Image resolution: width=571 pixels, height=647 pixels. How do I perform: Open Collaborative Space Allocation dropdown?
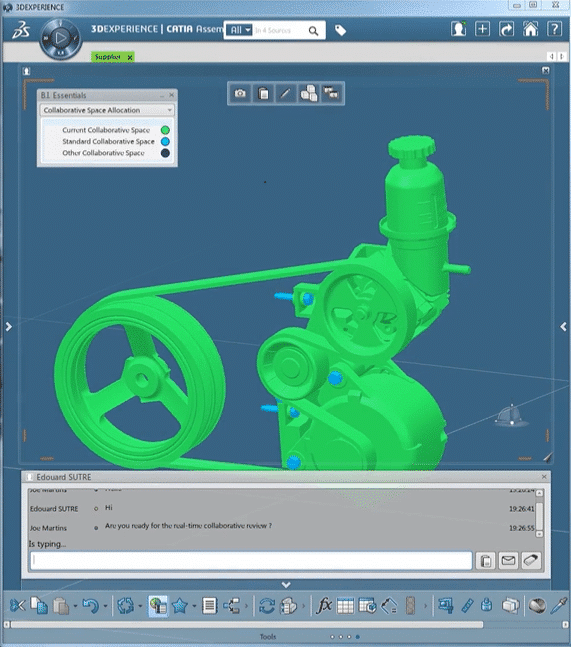(x=107, y=110)
